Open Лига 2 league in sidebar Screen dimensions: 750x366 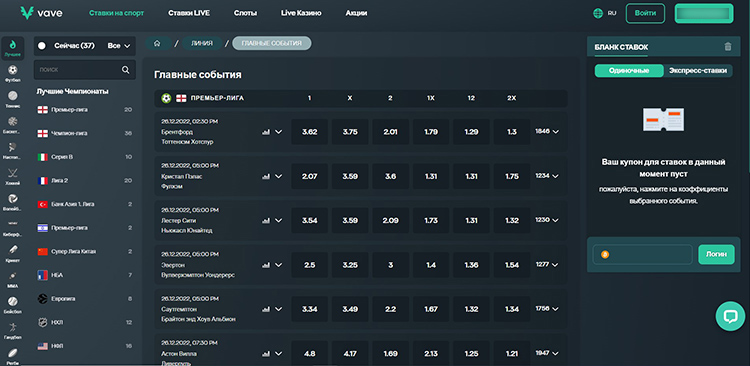coord(84,181)
